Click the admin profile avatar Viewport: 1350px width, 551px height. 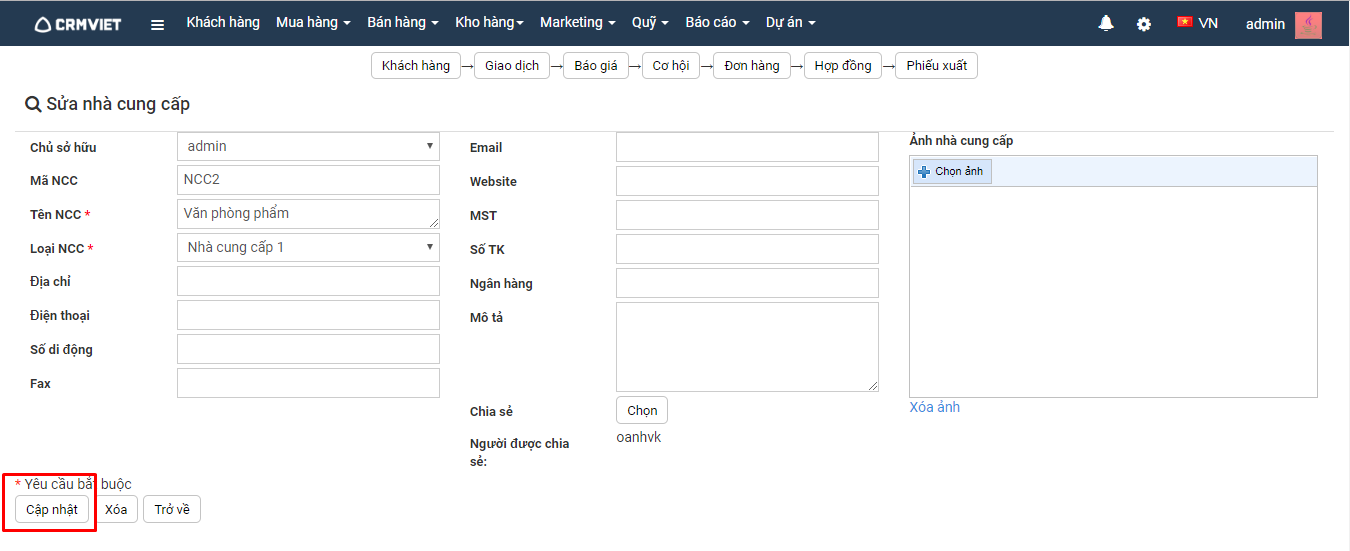coord(1308,25)
